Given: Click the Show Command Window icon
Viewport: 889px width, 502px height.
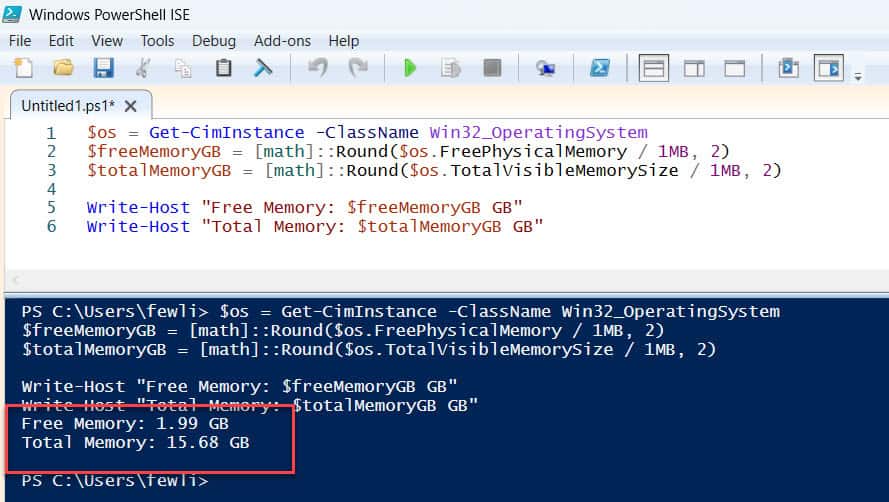Looking at the screenshot, I should tap(789, 68).
